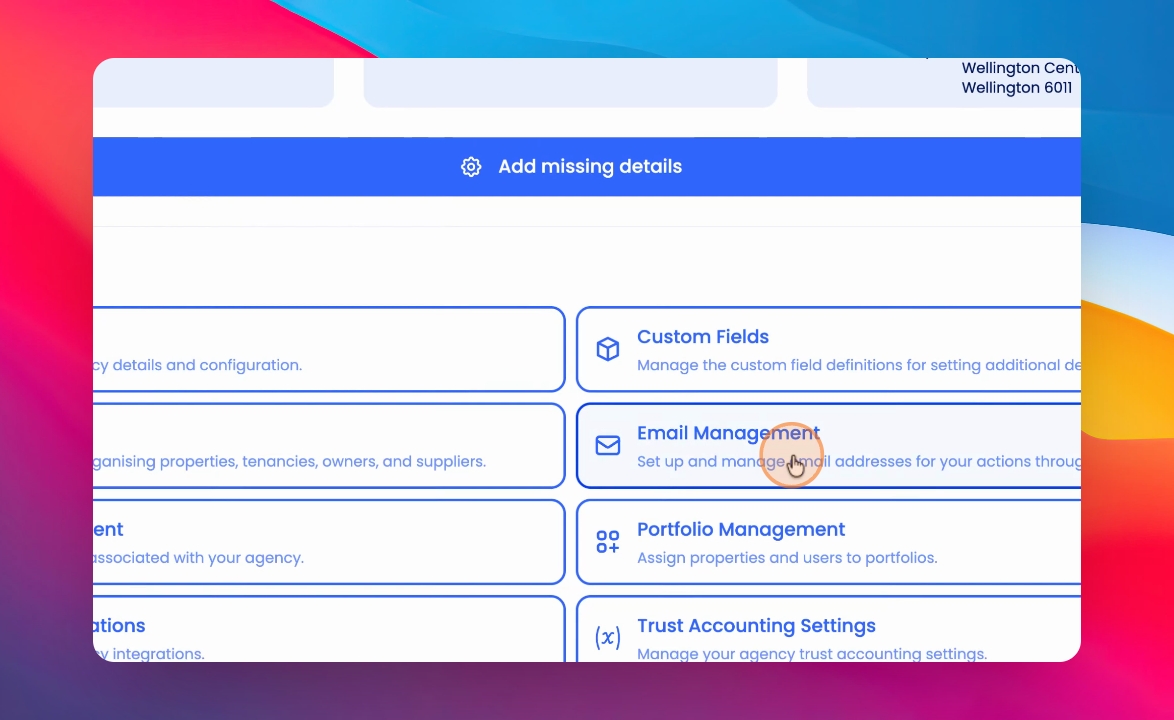Go to the Portfolio Management heading
The image size is (1174, 720).
coord(741,529)
